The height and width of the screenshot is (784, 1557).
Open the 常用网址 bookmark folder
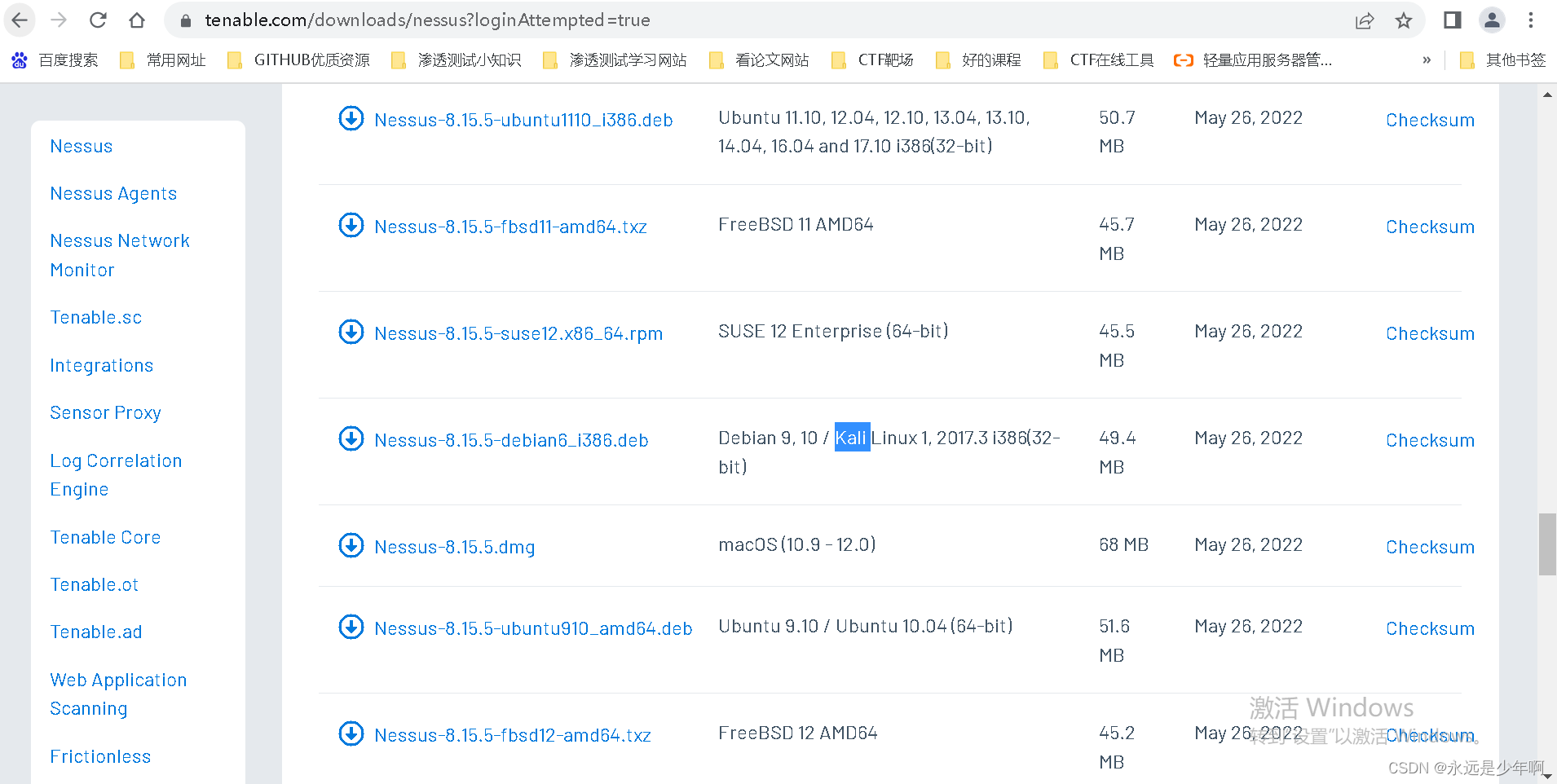pyautogui.click(x=162, y=60)
